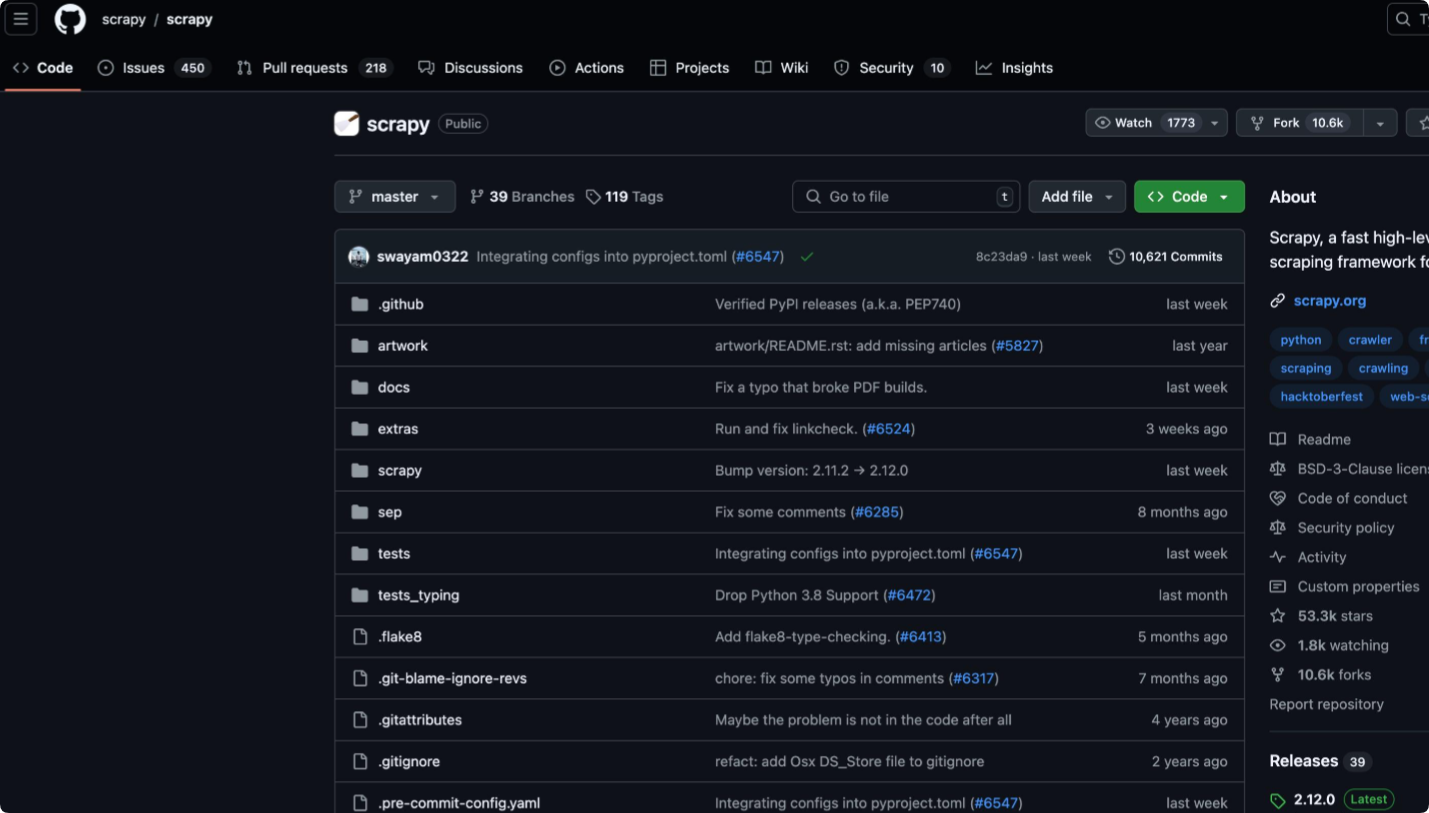The image size is (1429, 813).
Task: Click the fork icon beside 10.6k forks
Action: pyautogui.click(x=1277, y=675)
